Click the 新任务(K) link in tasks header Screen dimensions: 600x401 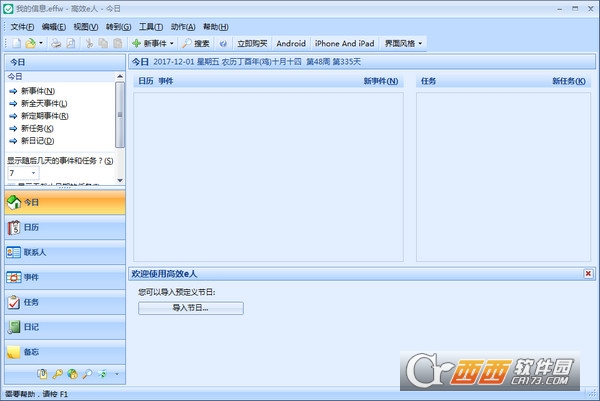(569, 81)
